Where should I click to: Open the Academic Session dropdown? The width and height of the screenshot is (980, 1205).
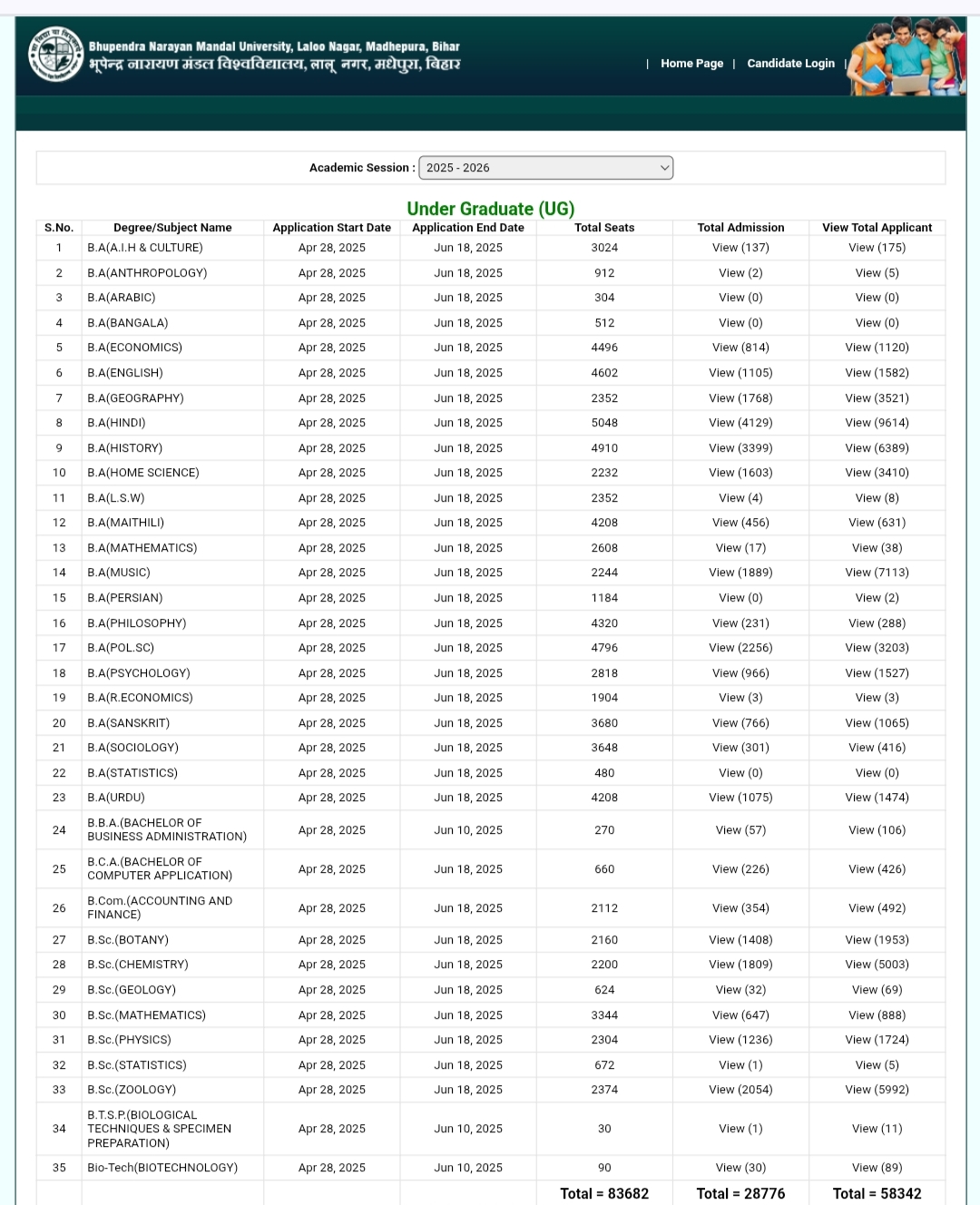click(x=545, y=168)
